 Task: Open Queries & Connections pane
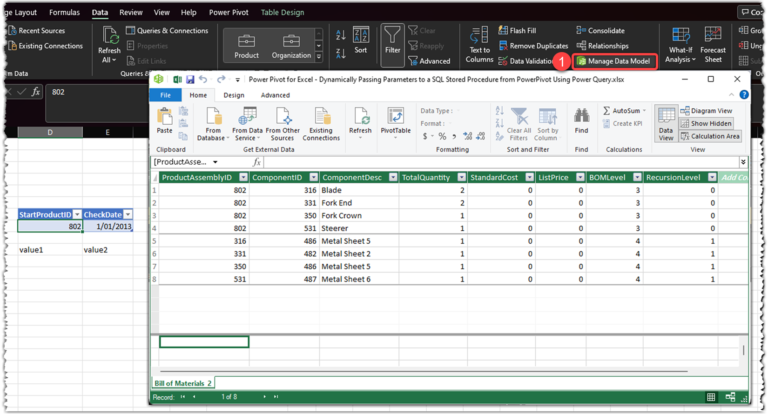[167, 30]
